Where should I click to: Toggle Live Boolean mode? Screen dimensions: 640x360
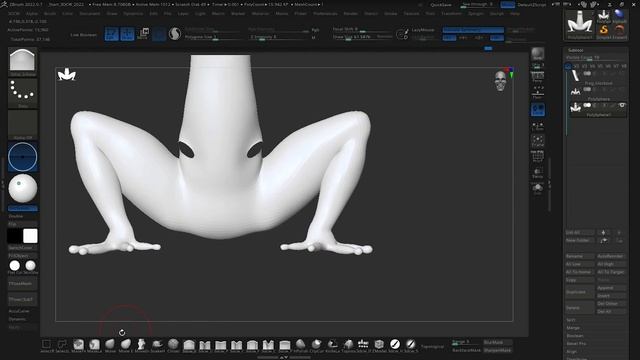(83, 35)
